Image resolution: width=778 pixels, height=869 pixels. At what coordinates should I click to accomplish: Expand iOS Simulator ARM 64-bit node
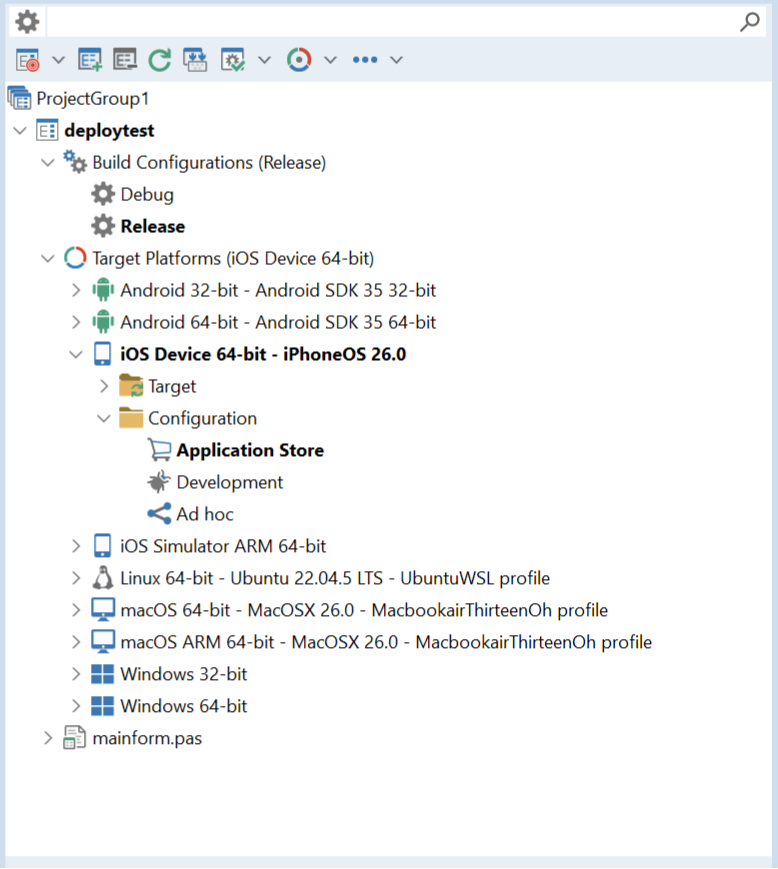(x=76, y=546)
